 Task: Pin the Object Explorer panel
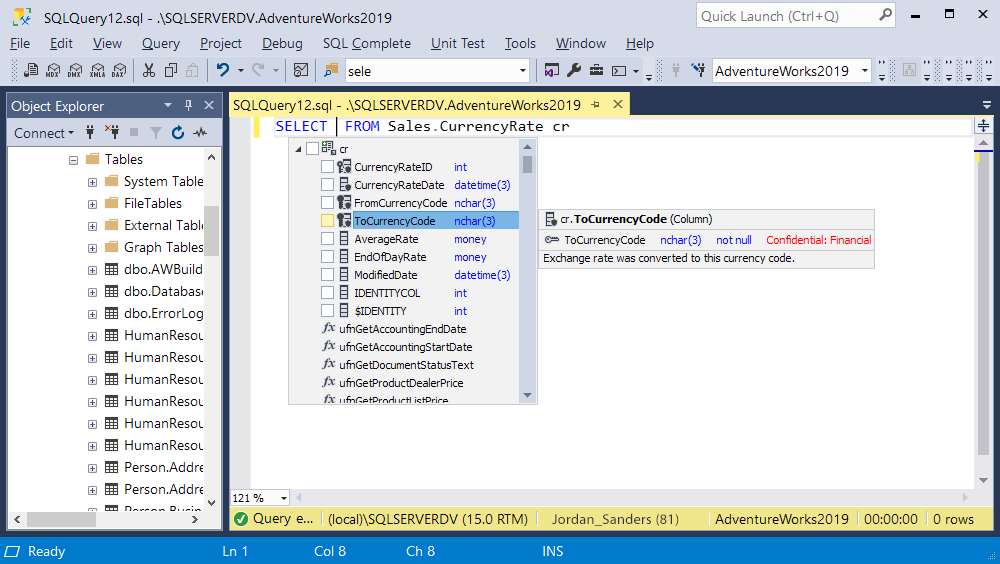188,105
